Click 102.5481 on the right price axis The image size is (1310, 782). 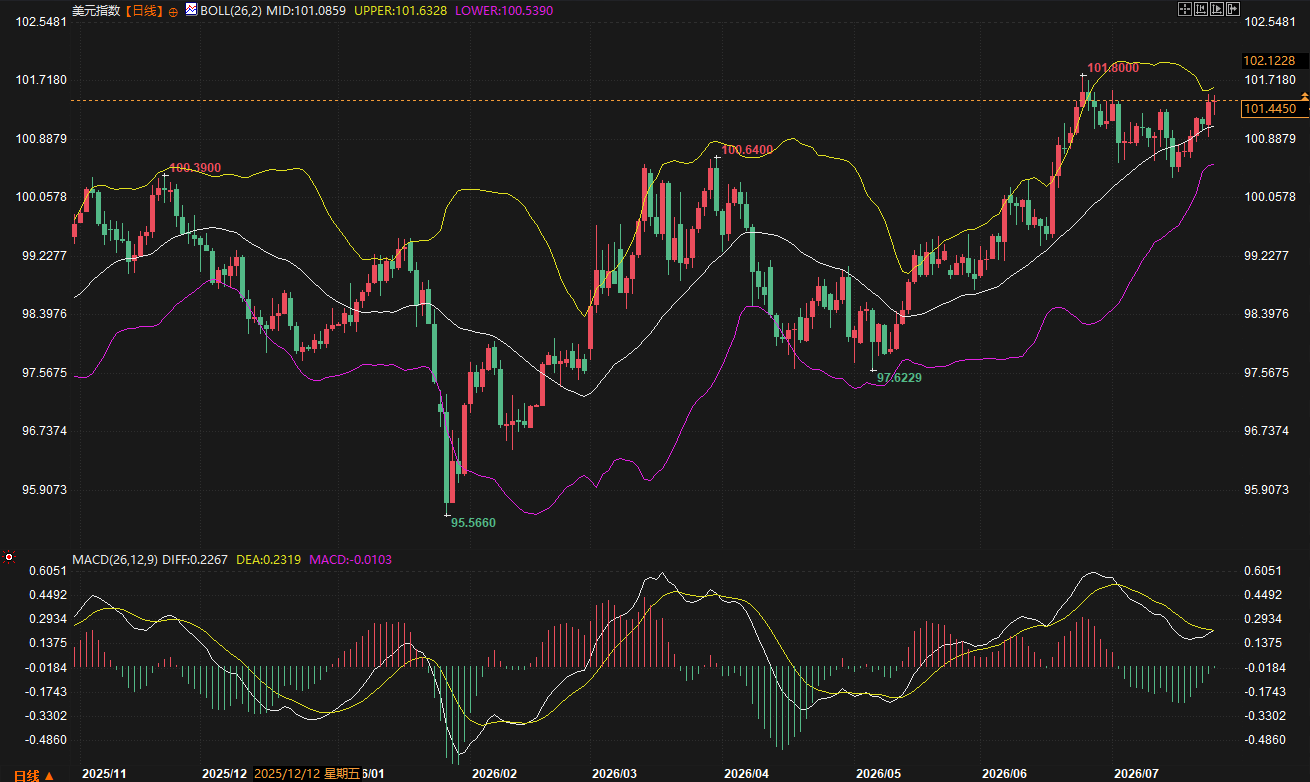click(1269, 22)
